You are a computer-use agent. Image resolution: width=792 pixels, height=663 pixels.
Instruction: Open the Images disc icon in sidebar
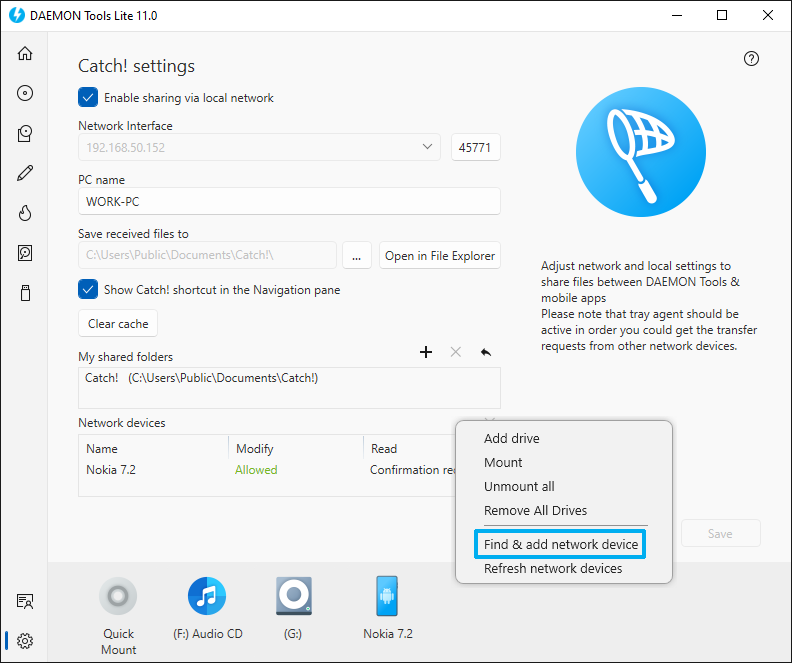pyautogui.click(x=25, y=93)
